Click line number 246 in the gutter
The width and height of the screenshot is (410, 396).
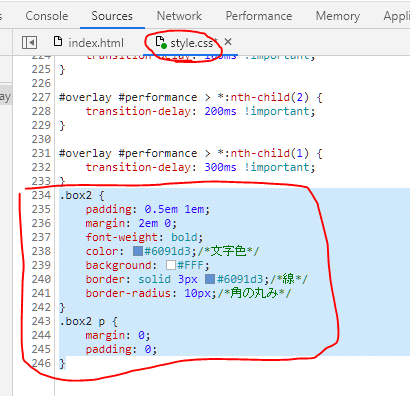pyautogui.click(x=41, y=363)
